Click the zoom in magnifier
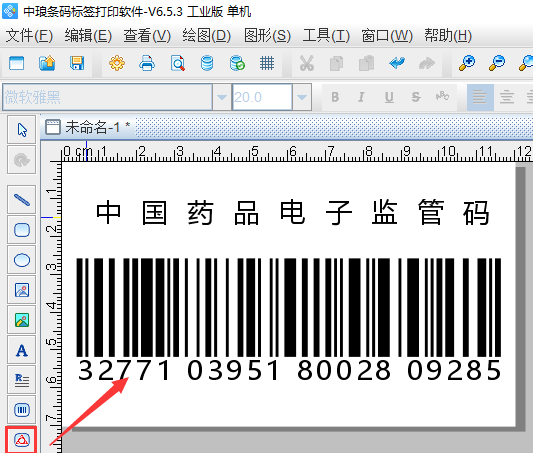Screen dimensions: 533x453 click(467, 63)
